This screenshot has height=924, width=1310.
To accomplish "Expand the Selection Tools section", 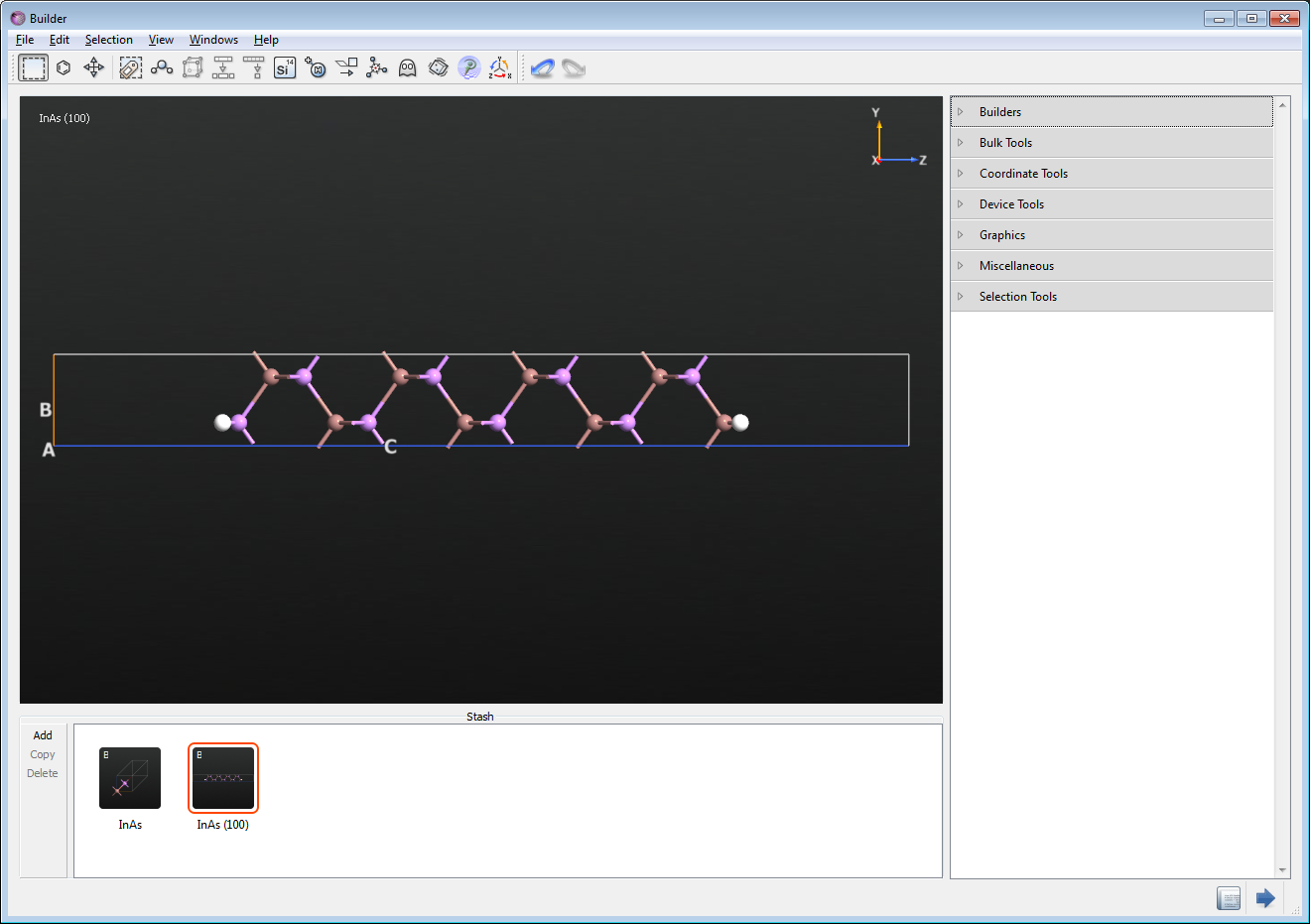I will coord(1112,297).
